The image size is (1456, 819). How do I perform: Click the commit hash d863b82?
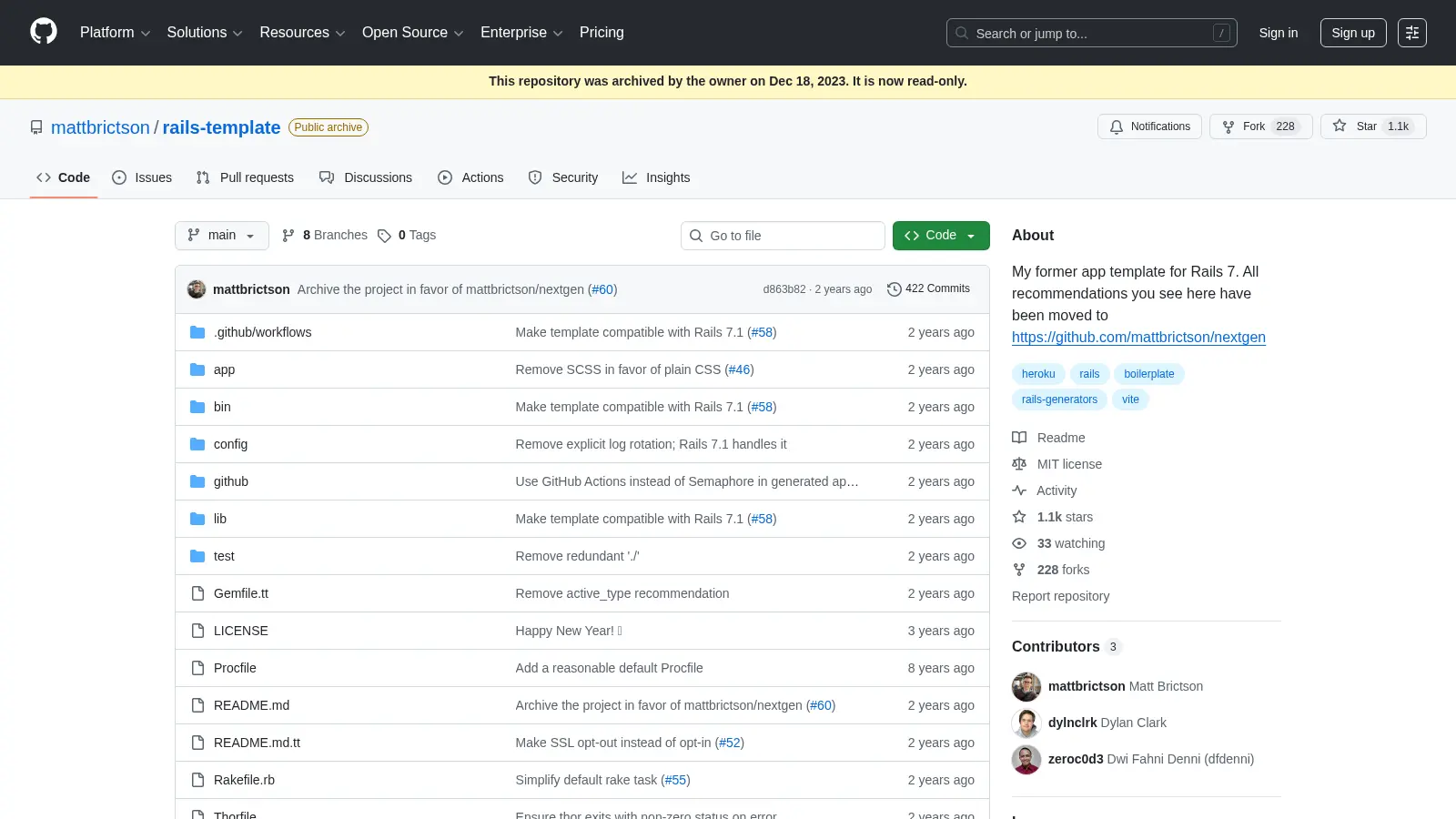(x=784, y=289)
